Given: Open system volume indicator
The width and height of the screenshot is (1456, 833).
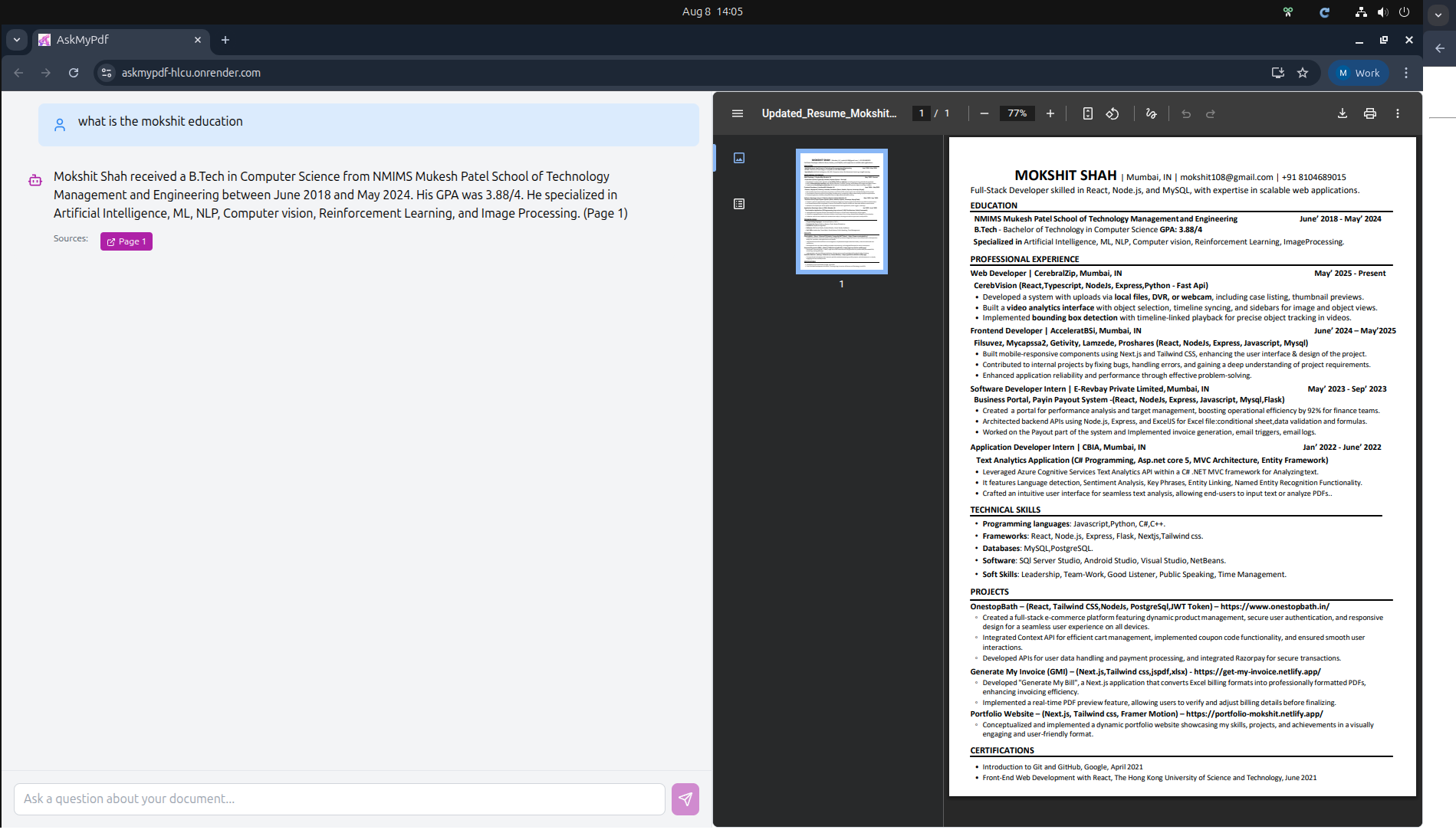Looking at the screenshot, I should tap(1382, 11).
